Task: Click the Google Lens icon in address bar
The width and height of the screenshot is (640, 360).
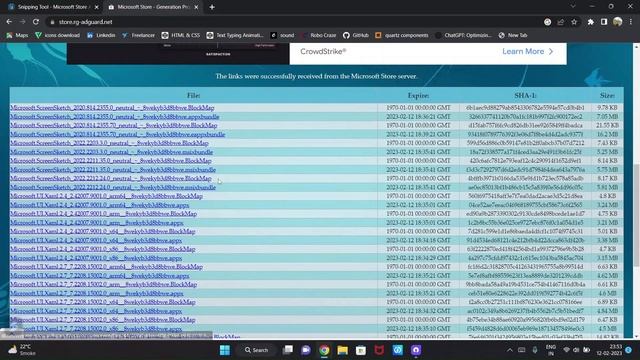Action: [x=547, y=22]
